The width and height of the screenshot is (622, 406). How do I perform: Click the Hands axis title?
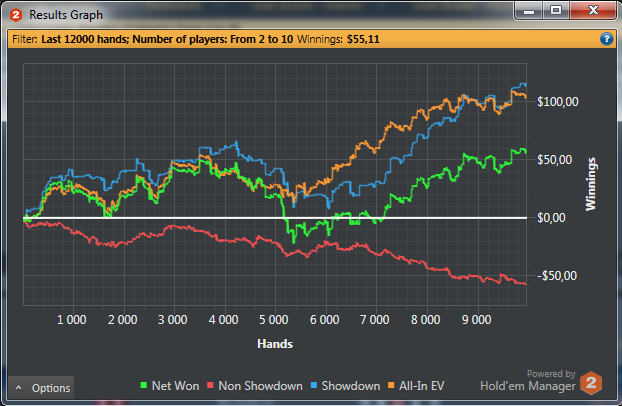click(x=275, y=344)
